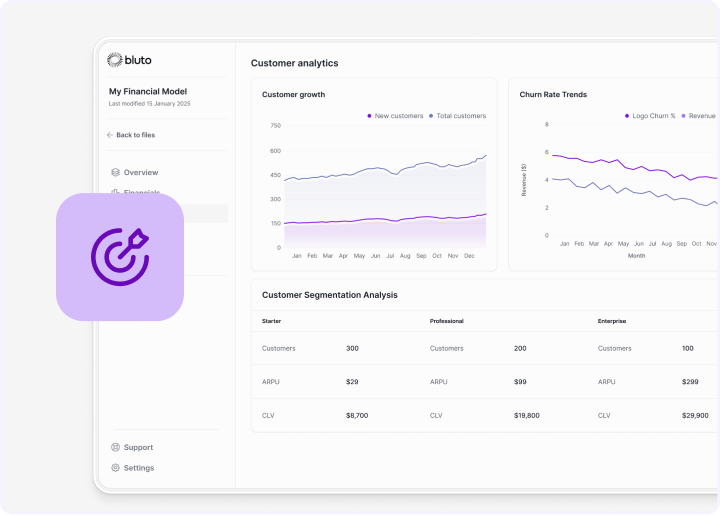Click the Settings gear icon
Viewport: 720px width, 515px height.
pyautogui.click(x=116, y=468)
